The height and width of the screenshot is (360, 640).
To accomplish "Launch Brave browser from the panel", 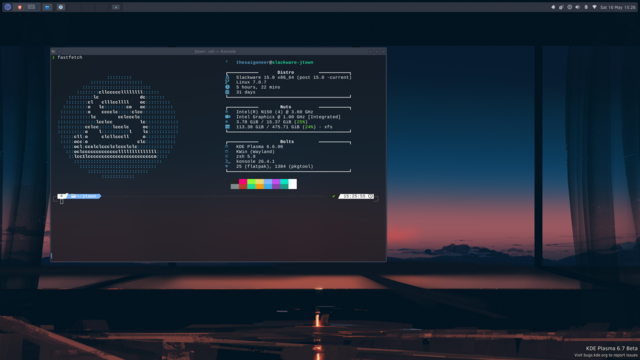I will coord(19,7).
